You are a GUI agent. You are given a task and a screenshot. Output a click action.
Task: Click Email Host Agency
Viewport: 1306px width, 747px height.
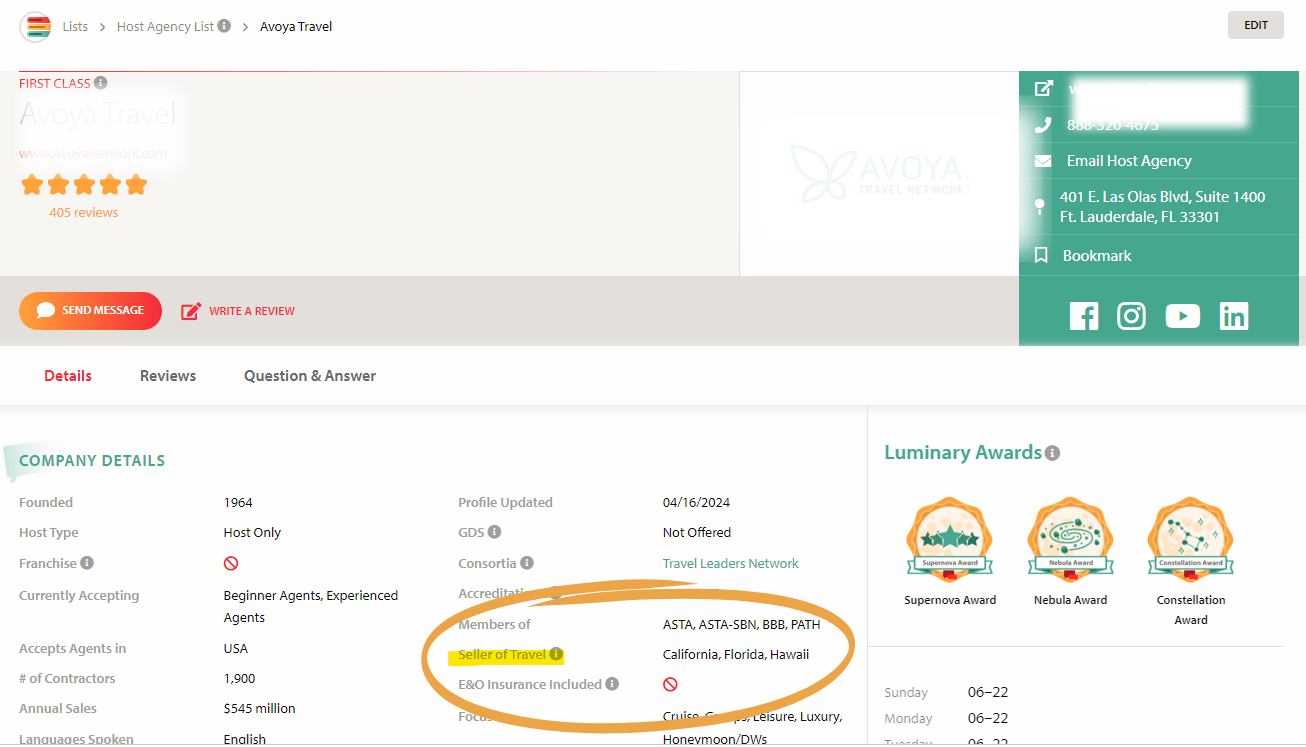[1129, 161]
